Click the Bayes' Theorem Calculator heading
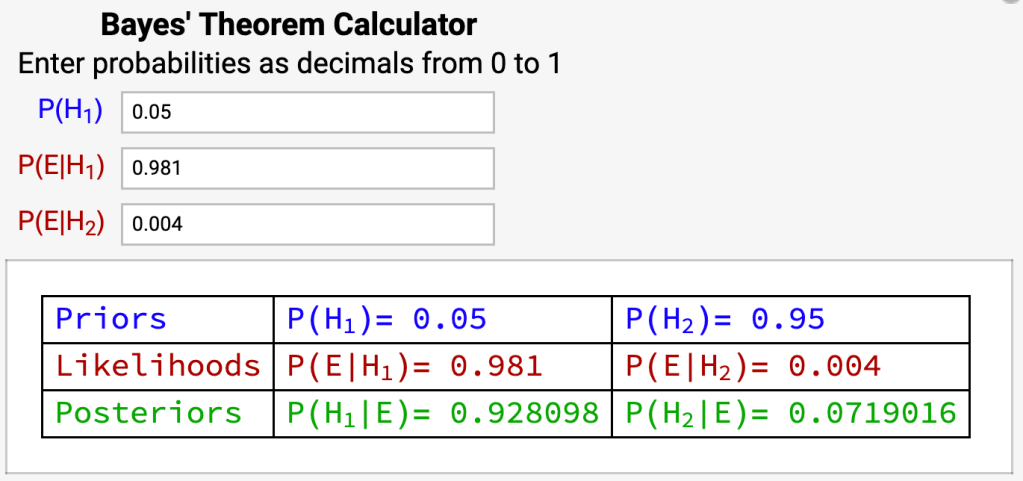Image resolution: width=1023 pixels, height=481 pixels. (x=289, y=24)
